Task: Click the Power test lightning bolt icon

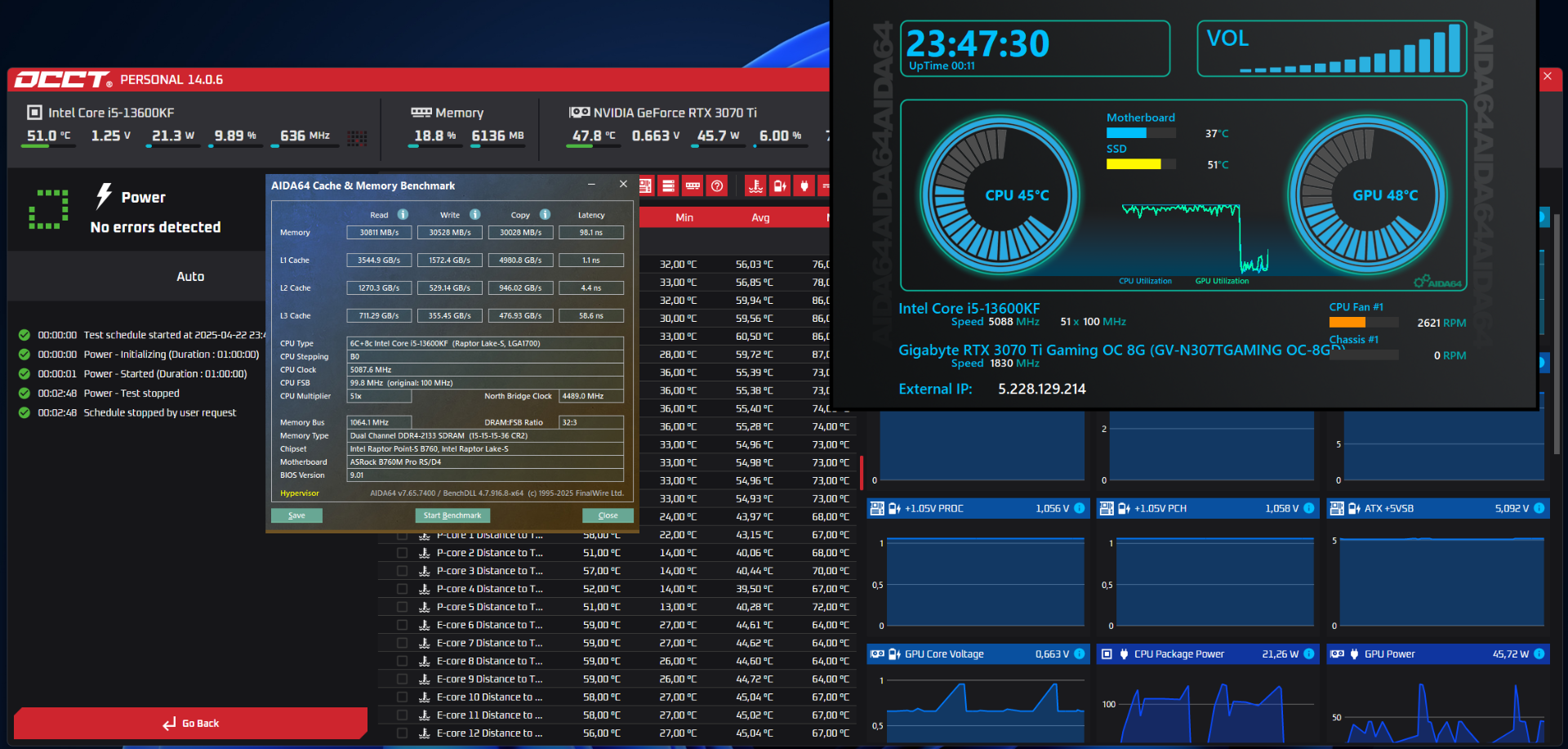Action: 104,196
